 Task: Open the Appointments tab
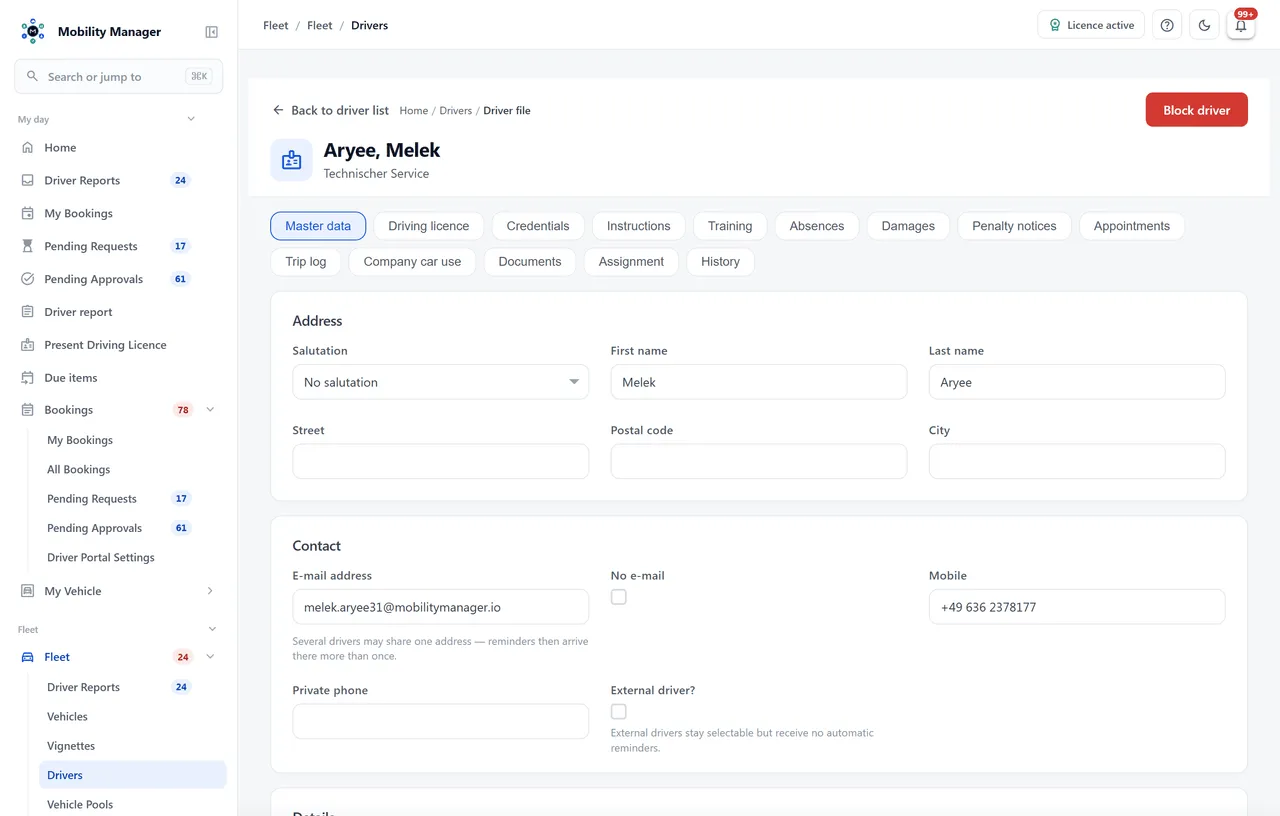click(1132, 226)
